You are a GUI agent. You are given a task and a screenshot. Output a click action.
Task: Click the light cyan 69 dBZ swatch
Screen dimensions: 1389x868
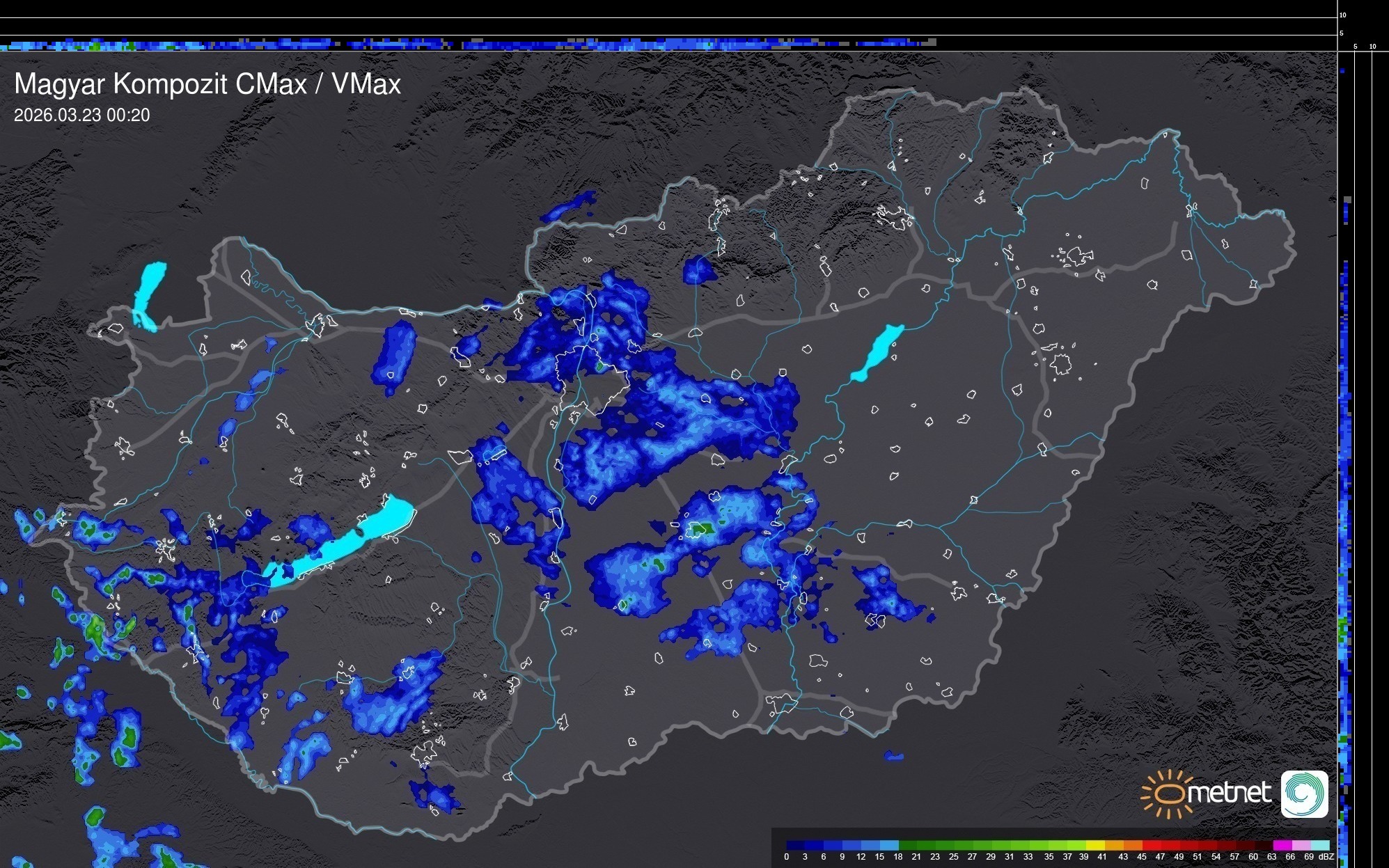pos(1321,845)
